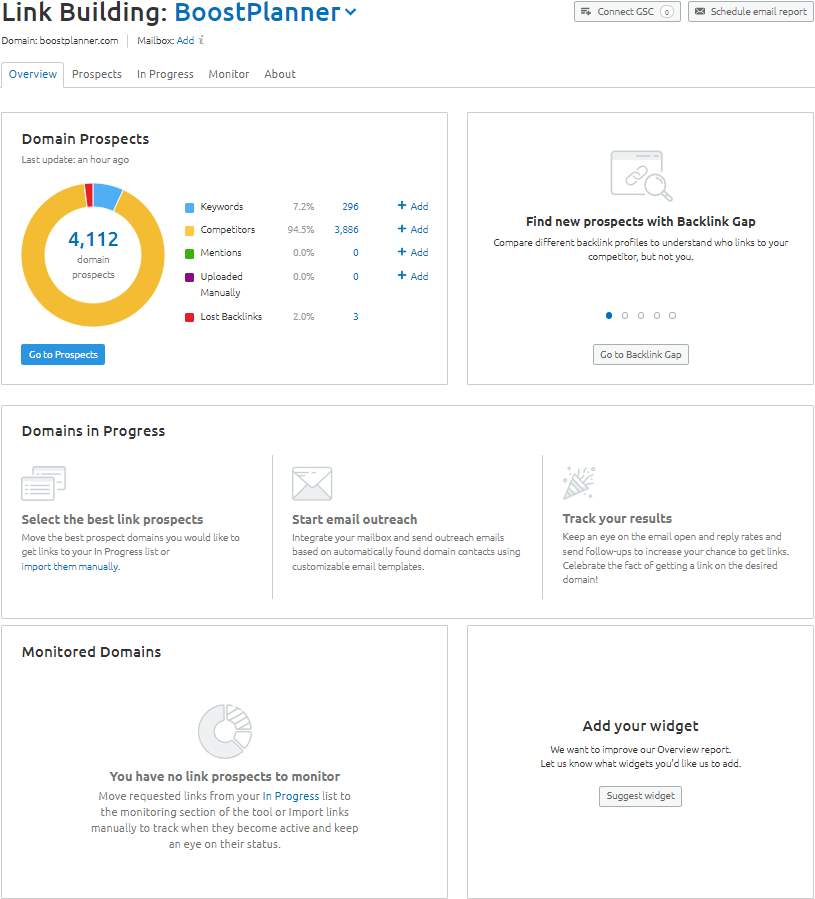This screenshot has width=815, height=899.
Task: Click the red Lost Backlinks donut segment
Action: coord(89,196)
